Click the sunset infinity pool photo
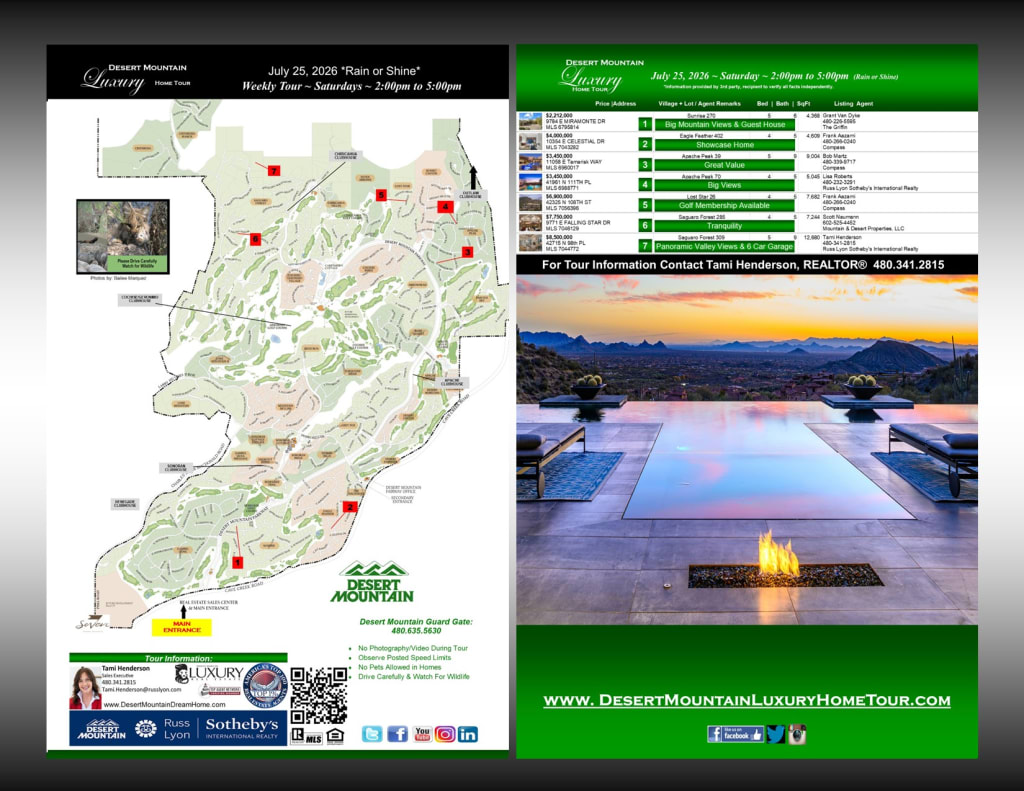Viewport: 1024px width, 791px height. (x=746, y=449)
